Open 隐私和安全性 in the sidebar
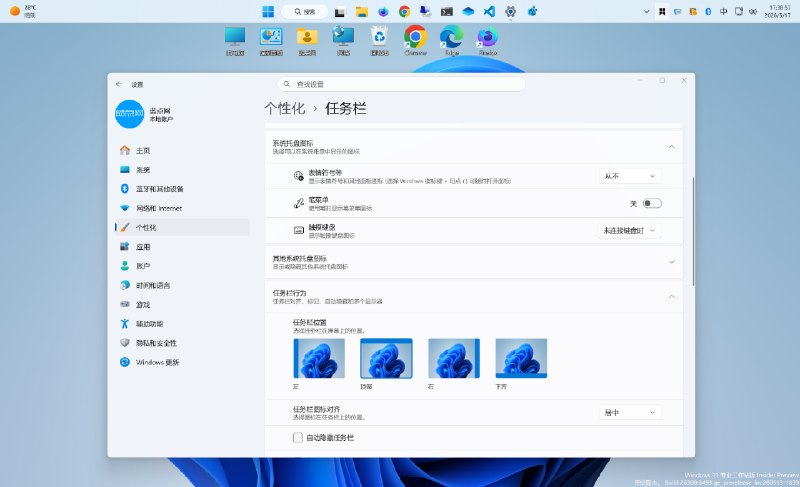This screenshot has height=487, width=800. tap(182, 343)
